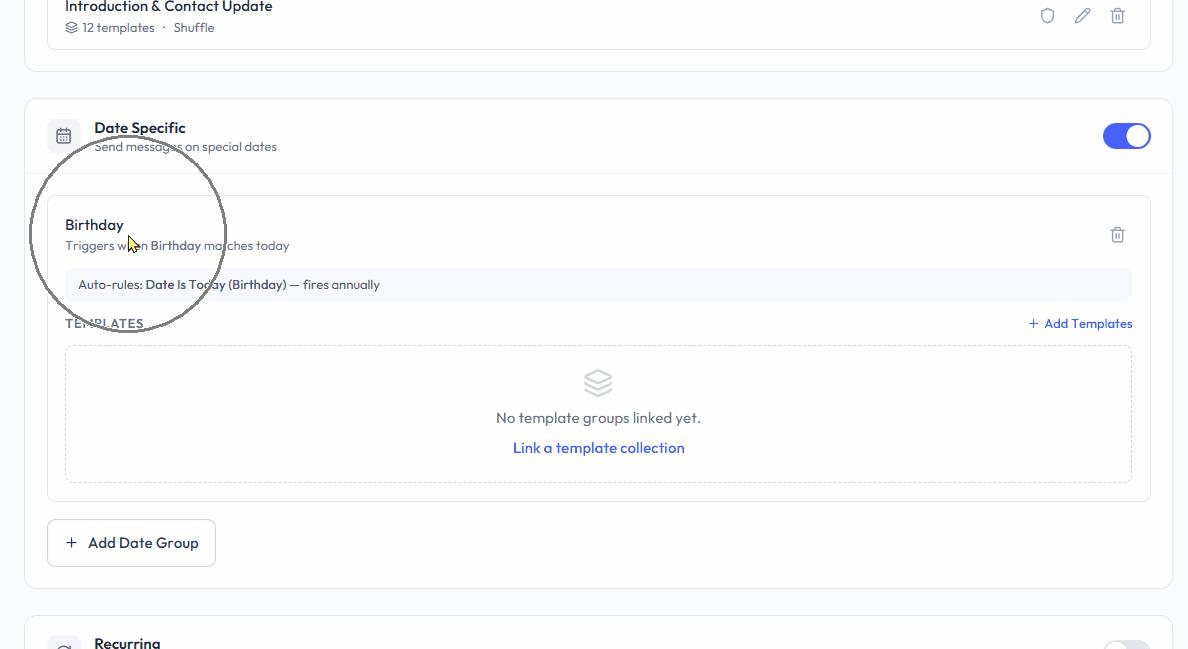This screenshot has height=649, width=1188.
Task: Click the Auto-rules Date Is Today bar
Action: (598, 285)
